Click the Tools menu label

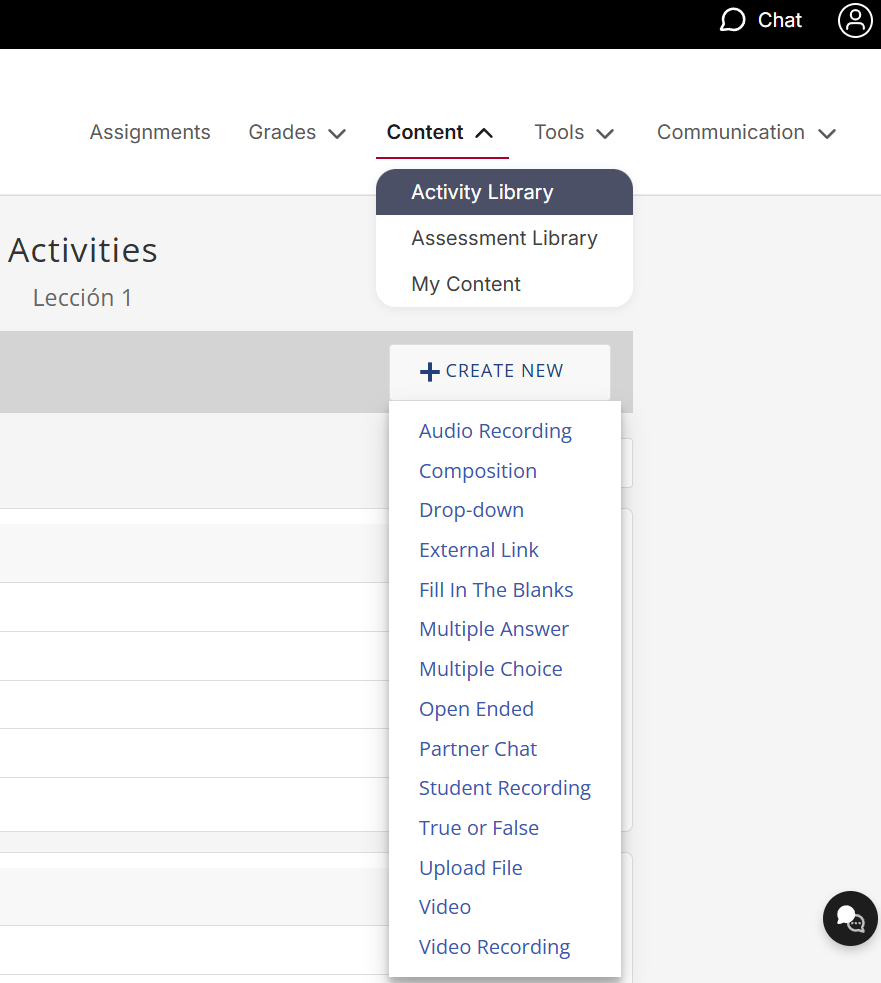(559, 132)
